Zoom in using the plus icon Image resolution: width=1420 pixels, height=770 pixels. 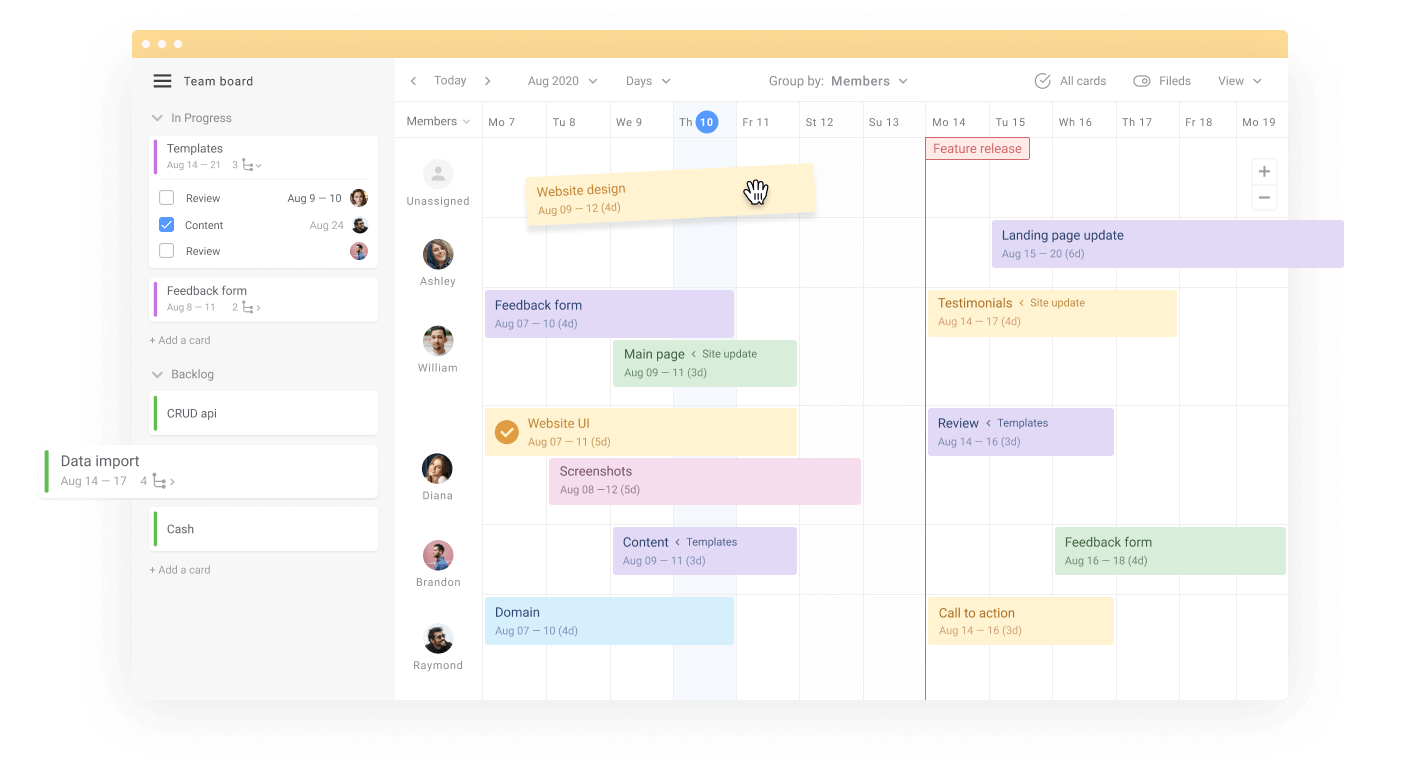pyautogui.click(x=1264, y=171)
